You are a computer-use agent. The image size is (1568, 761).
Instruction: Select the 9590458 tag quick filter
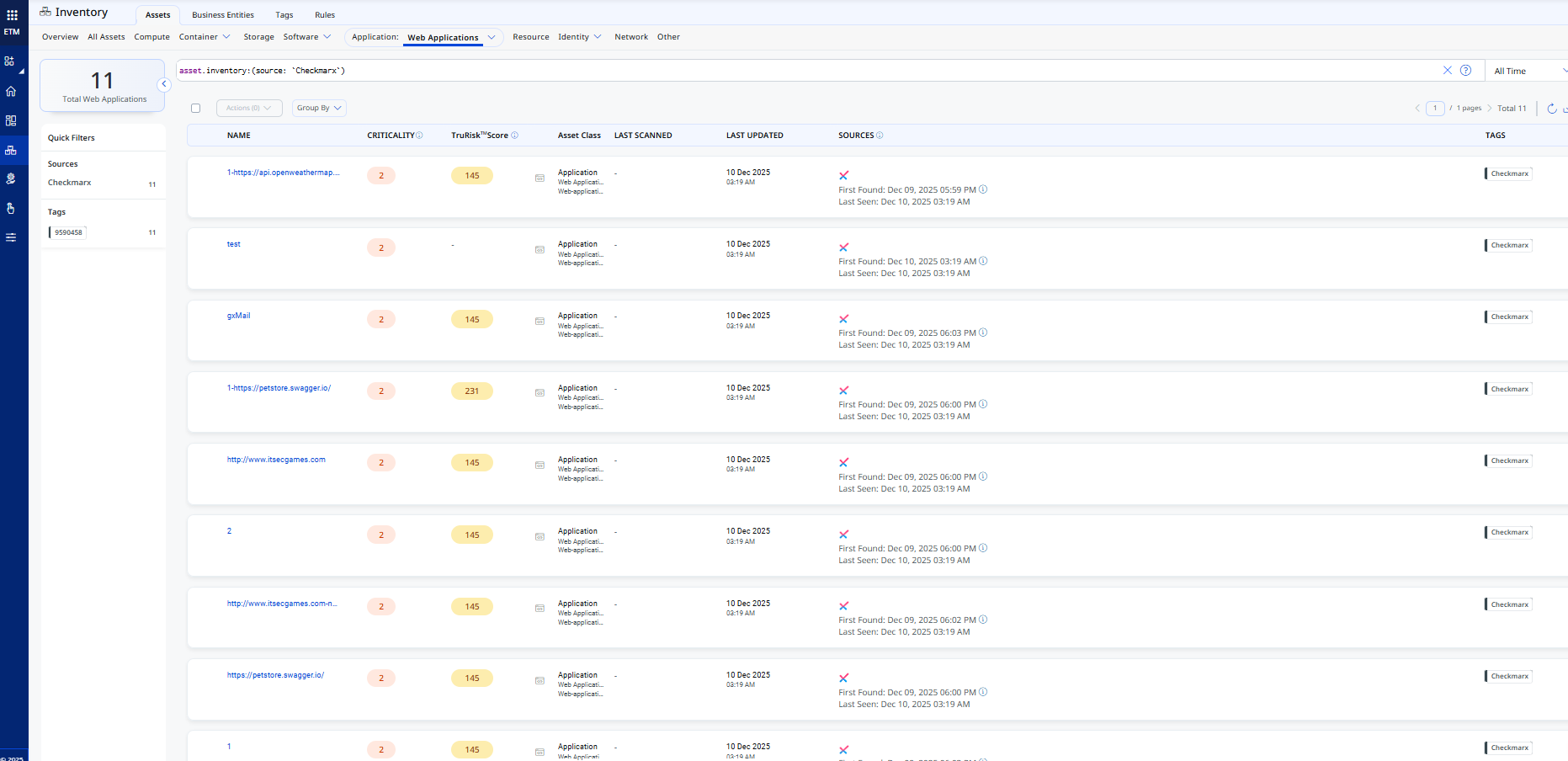[68, 232]
